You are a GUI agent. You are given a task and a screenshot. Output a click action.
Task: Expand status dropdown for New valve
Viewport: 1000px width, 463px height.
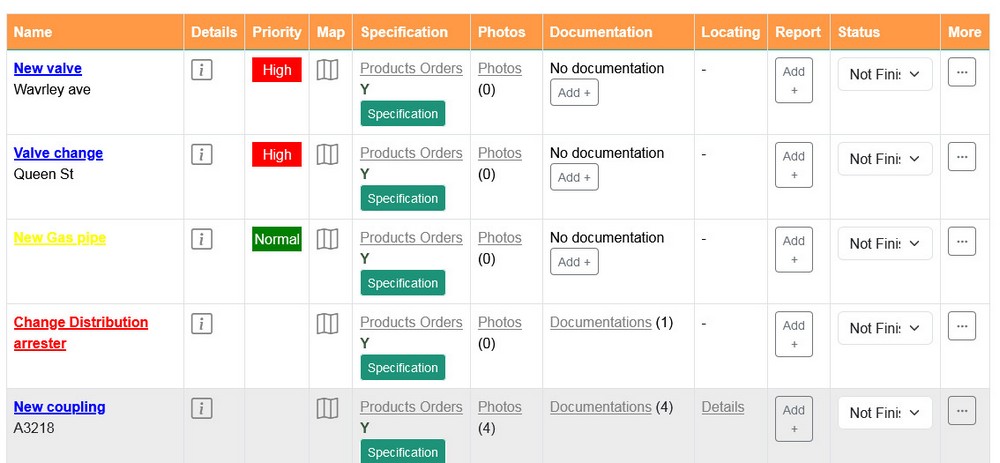(x=885, y=75)
